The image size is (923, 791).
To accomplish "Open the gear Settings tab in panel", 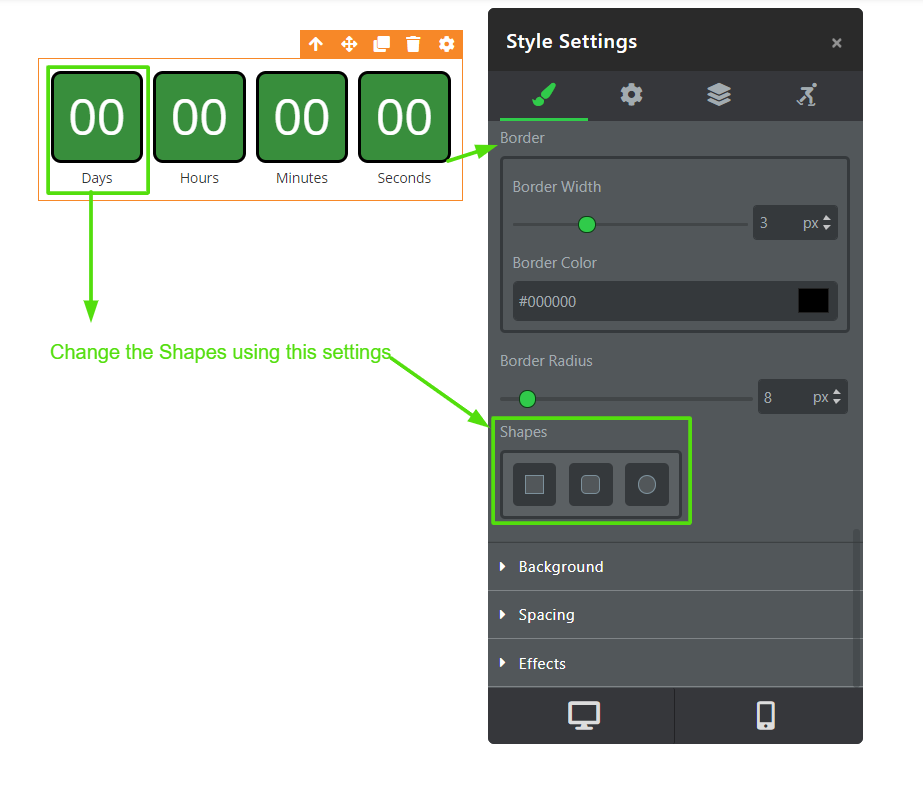I will tap(632, 95).
